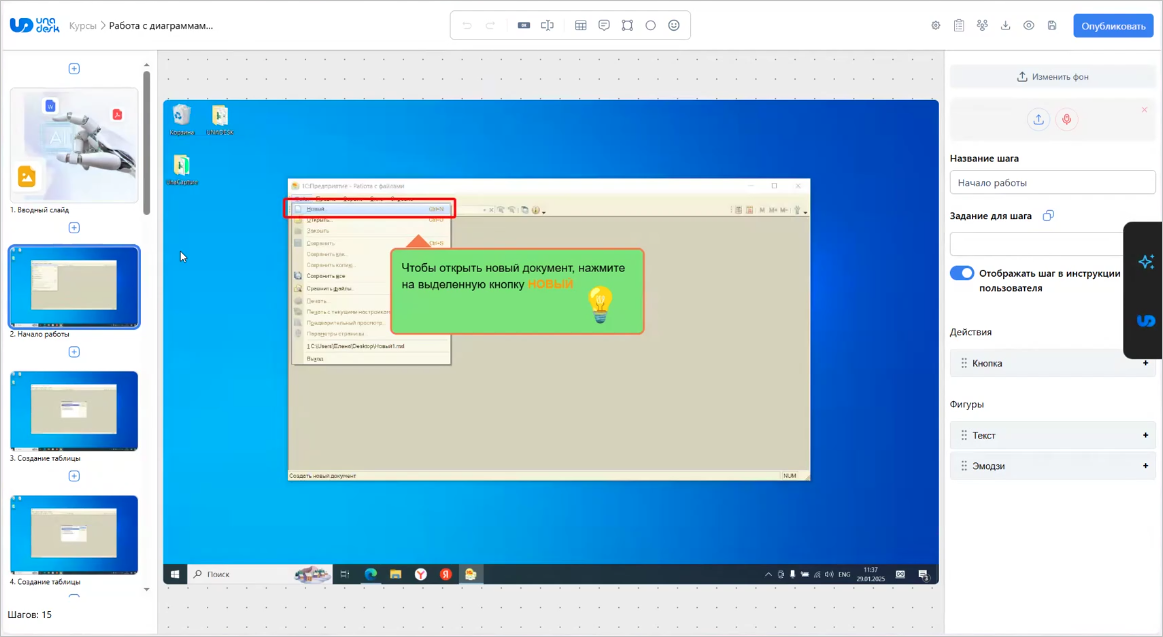This screenshot has width=1163, height=637.
Task: Copy the step task icon
Action: pos(1048,216)
